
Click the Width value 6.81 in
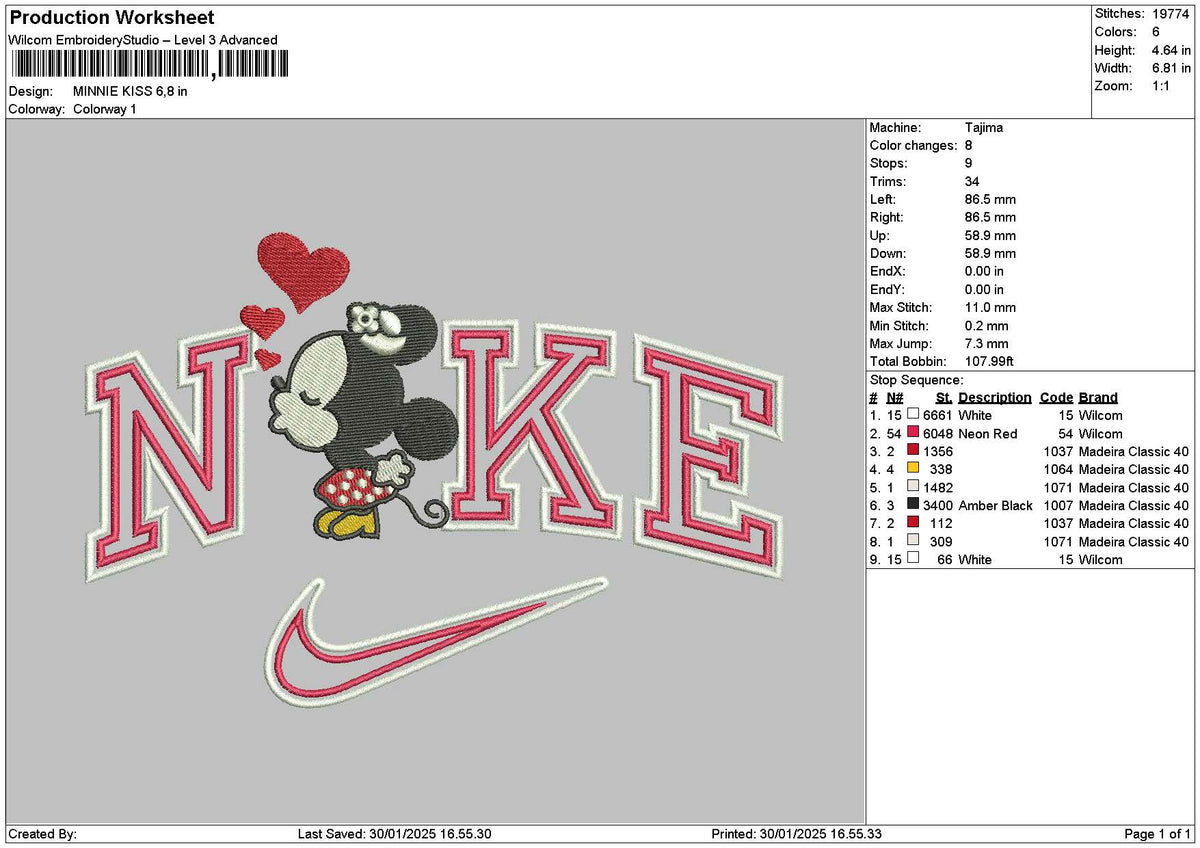coord(1173,68)
